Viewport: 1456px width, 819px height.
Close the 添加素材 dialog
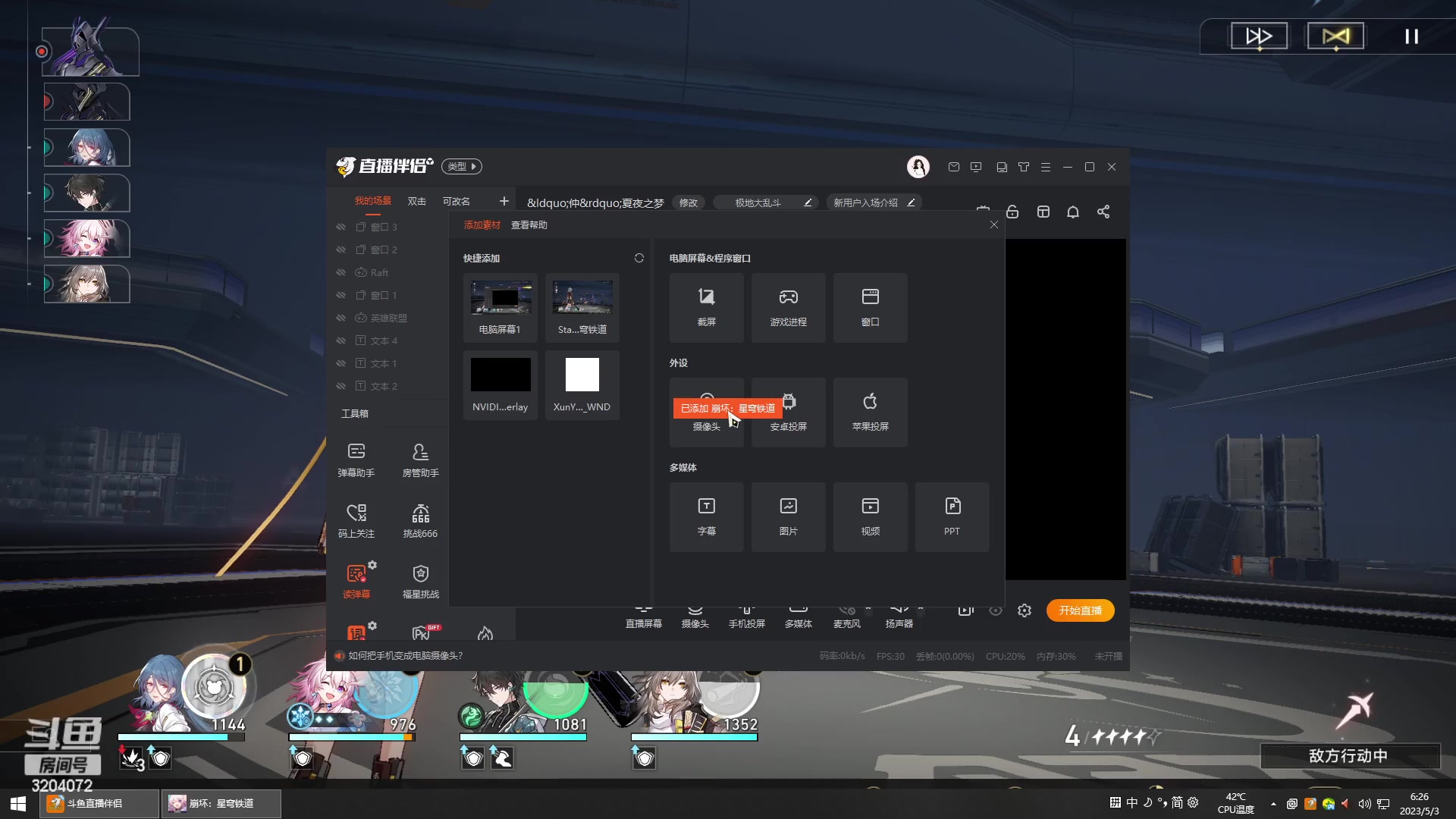(994, 224)
